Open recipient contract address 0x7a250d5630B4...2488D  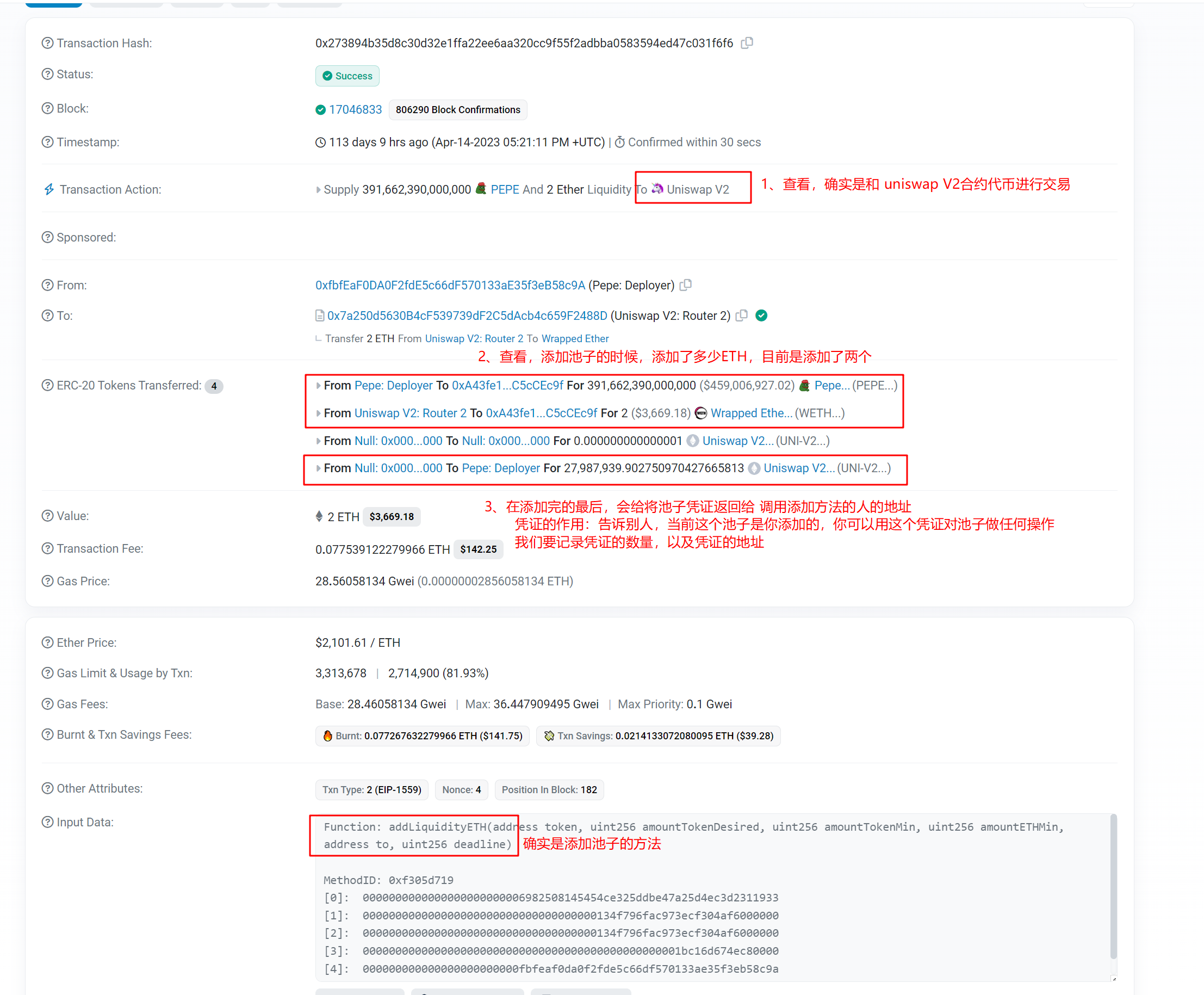pyautogui.click(x=467, y=316)
